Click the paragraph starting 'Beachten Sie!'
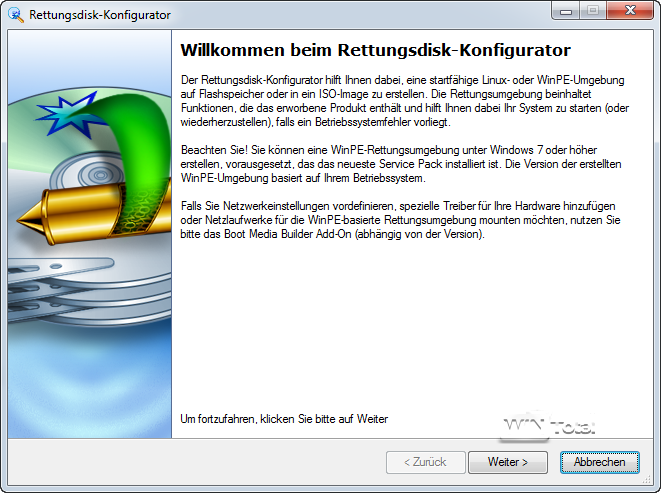 (401, 164)
